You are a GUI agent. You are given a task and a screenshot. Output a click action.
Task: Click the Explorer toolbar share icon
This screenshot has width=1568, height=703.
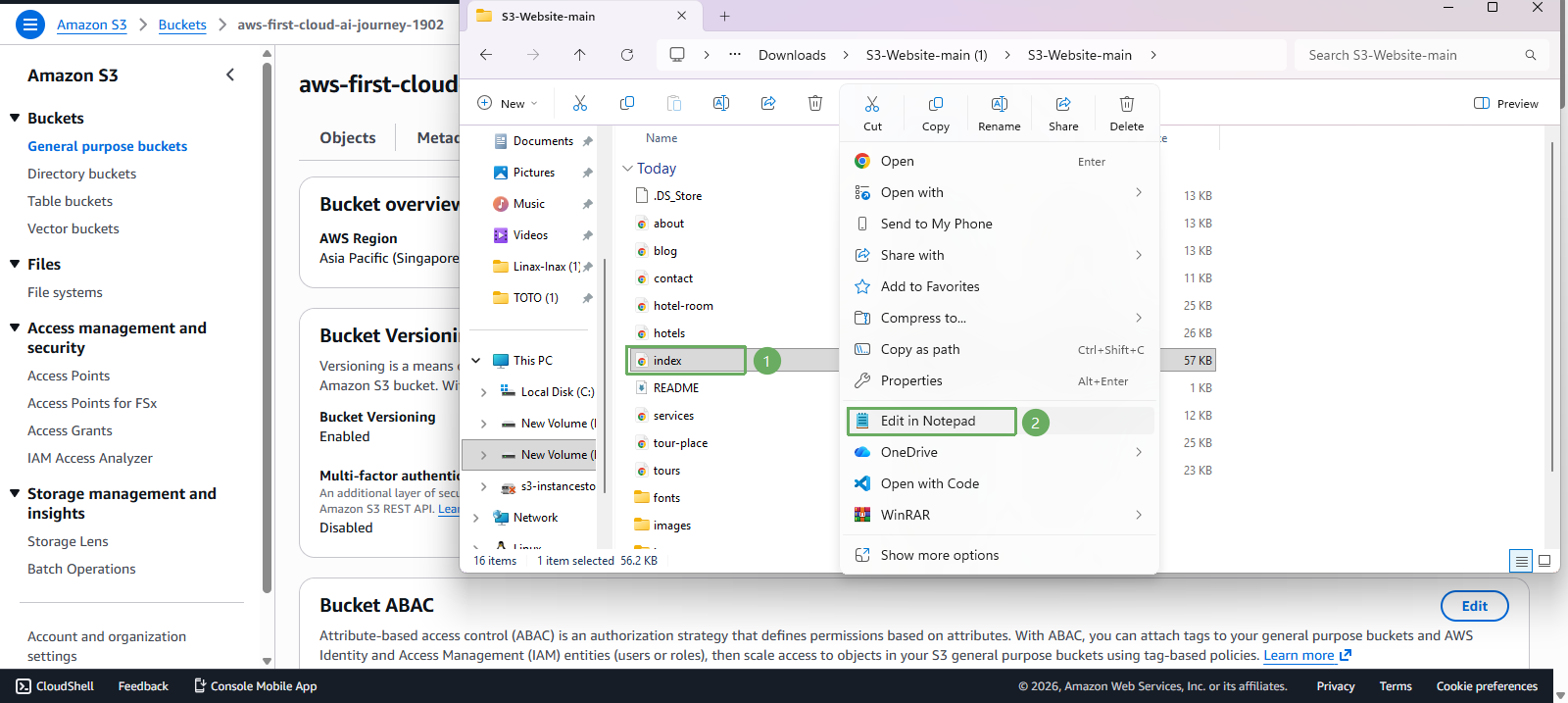(768, 103)
